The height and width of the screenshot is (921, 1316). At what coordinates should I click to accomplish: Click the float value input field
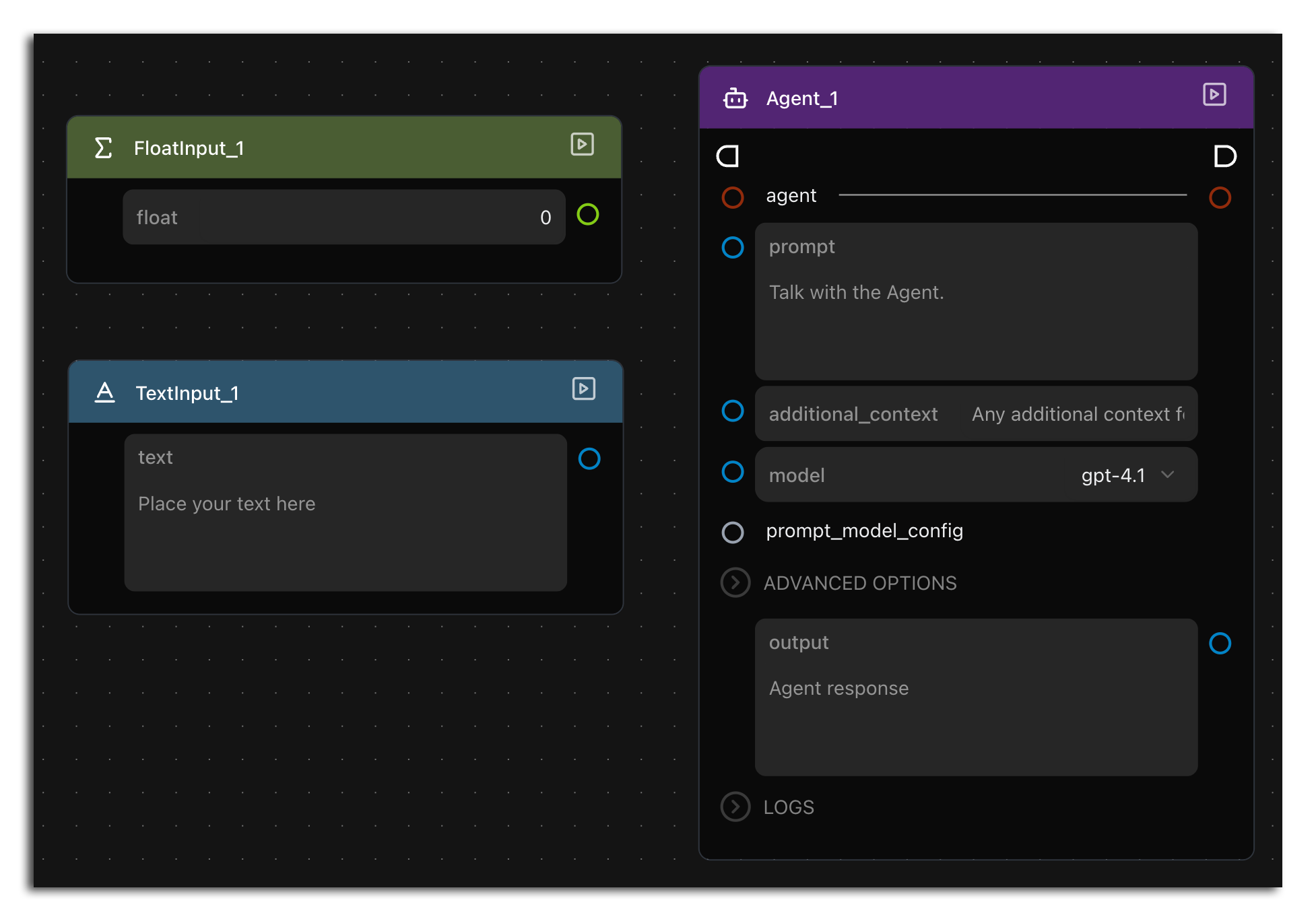pos(343,217)
